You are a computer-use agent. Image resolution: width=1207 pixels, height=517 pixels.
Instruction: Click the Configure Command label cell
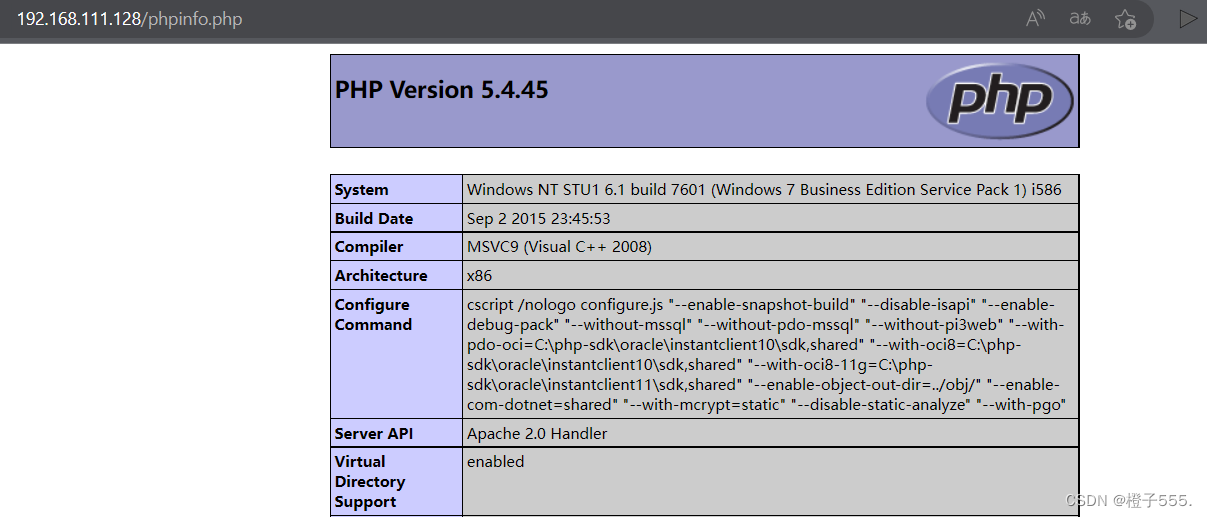396,354
